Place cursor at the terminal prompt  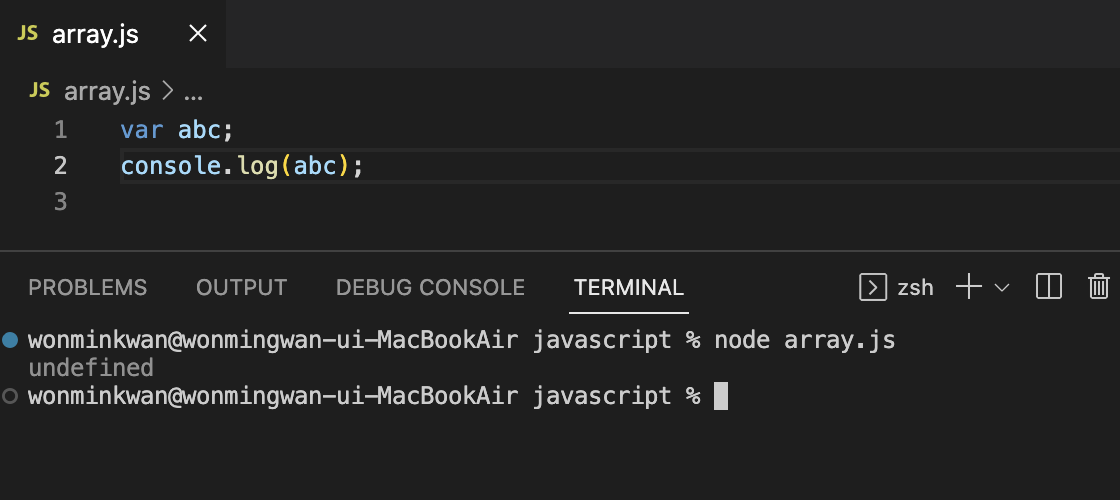click(721, 396)
